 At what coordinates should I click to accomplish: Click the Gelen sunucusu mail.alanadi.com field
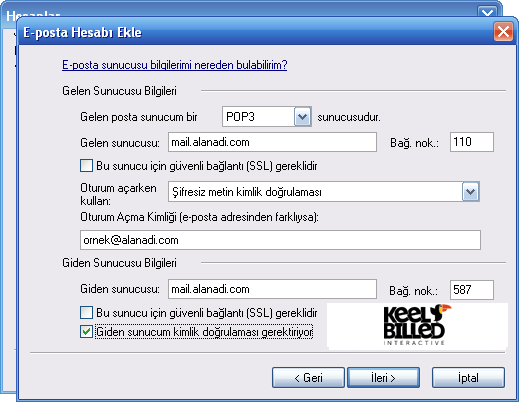(272, 142)
